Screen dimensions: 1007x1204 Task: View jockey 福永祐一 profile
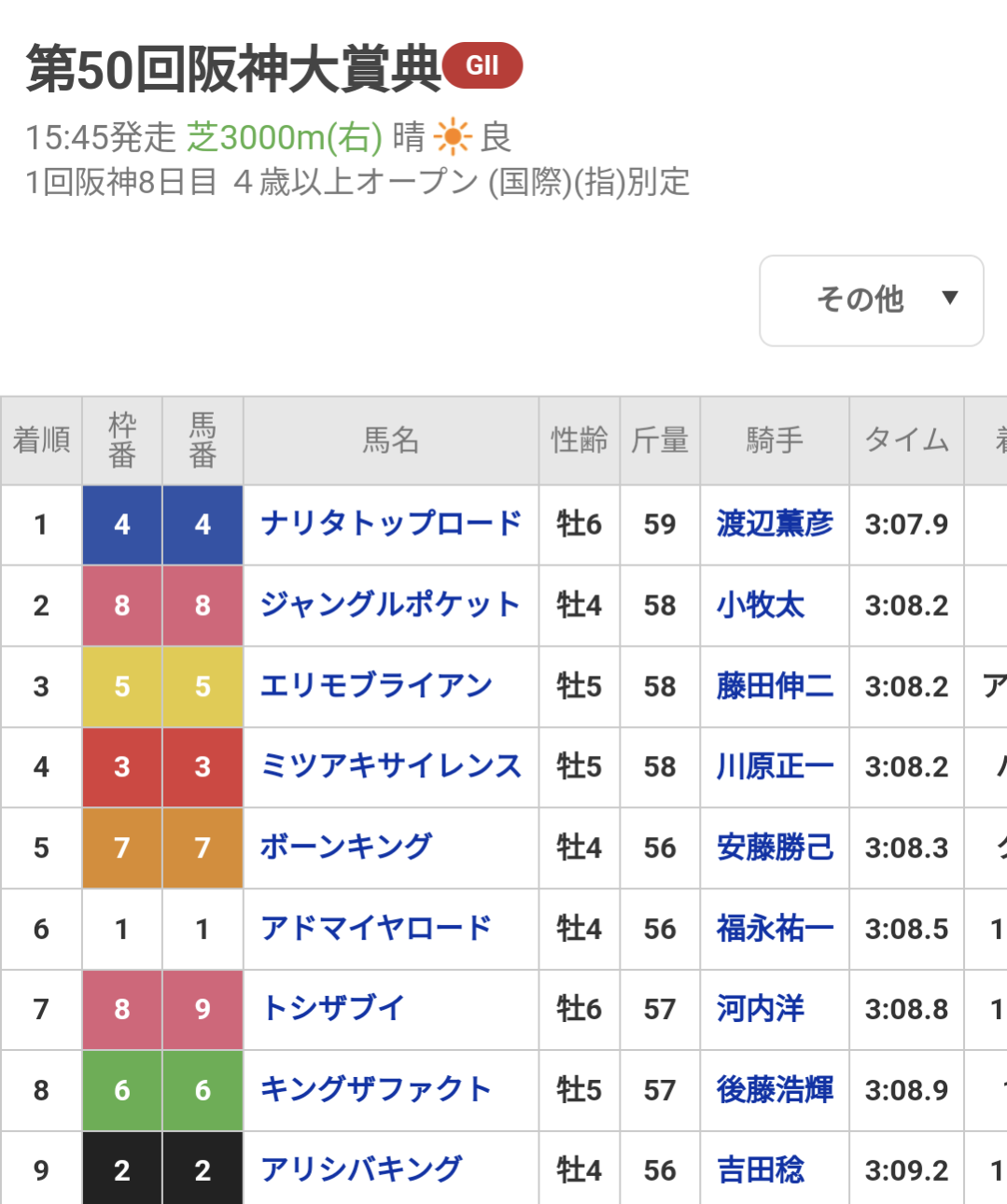[774, 929]
